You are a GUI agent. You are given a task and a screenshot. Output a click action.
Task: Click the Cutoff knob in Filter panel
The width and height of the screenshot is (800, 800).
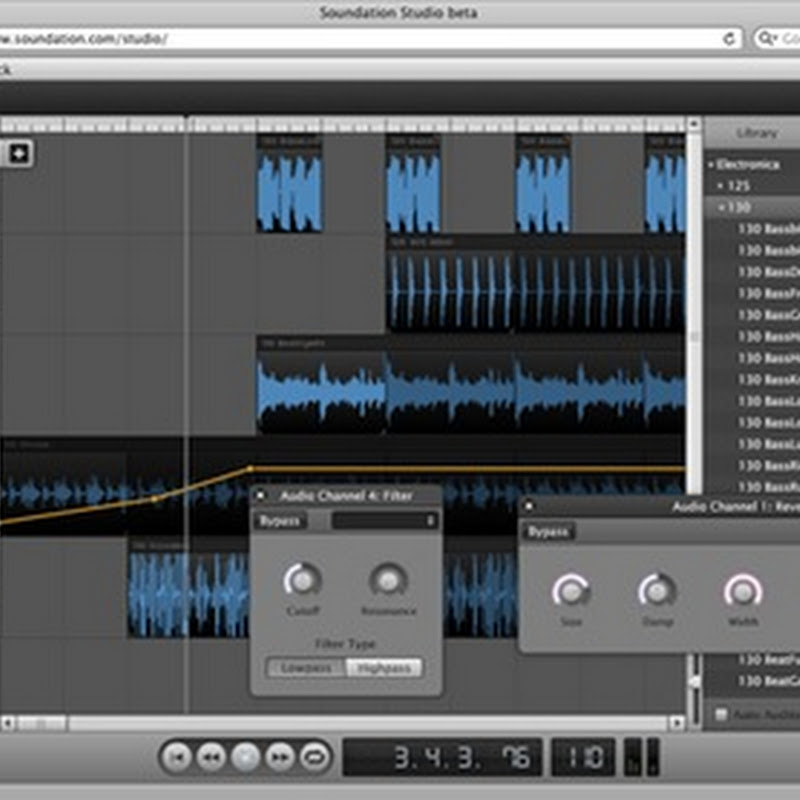pos(302,579)
